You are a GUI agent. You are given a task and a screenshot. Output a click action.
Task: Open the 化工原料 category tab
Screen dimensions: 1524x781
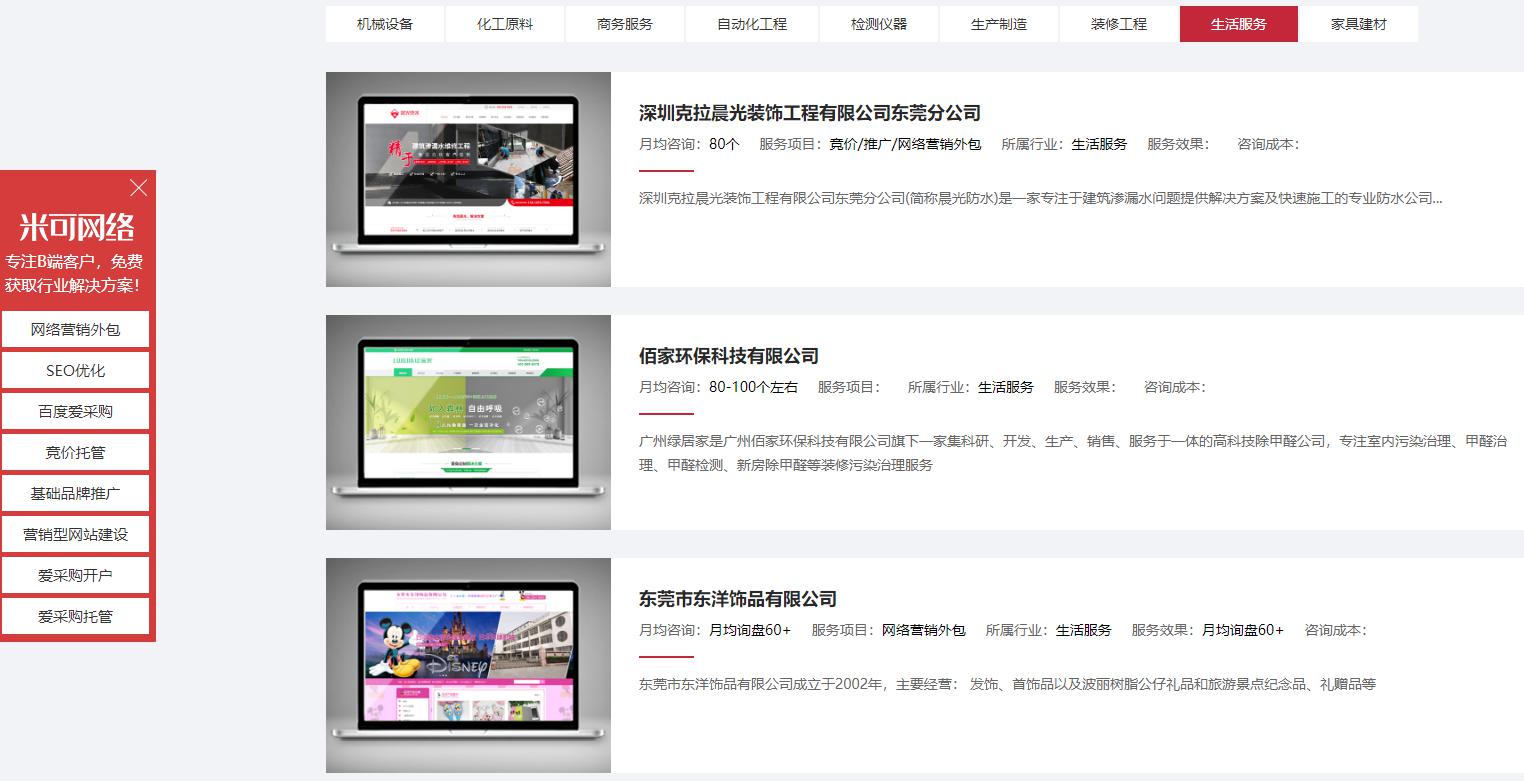coord(506,23)
